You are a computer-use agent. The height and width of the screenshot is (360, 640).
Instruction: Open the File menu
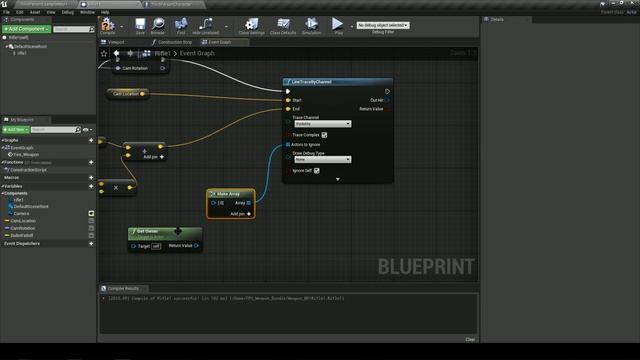click(7, 12)
